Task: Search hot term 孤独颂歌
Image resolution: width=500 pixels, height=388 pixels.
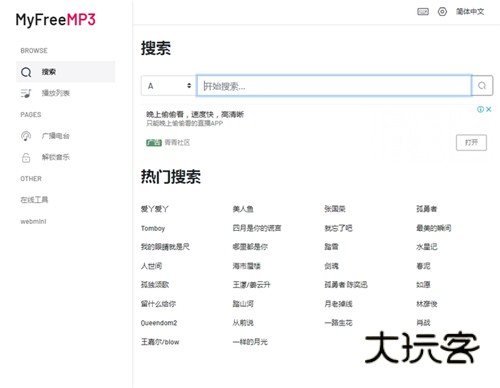Action: [155, 285]
